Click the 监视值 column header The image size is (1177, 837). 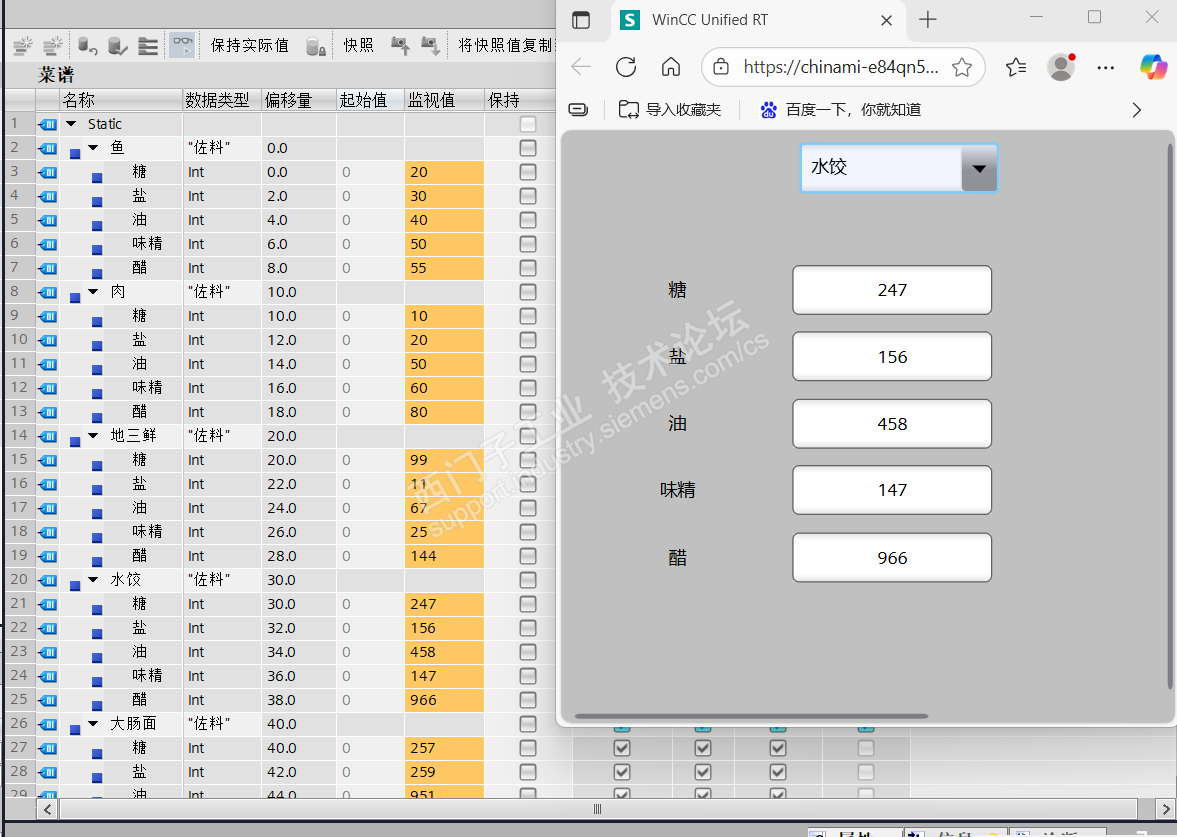pyautogui.click(x=444, y=100)
